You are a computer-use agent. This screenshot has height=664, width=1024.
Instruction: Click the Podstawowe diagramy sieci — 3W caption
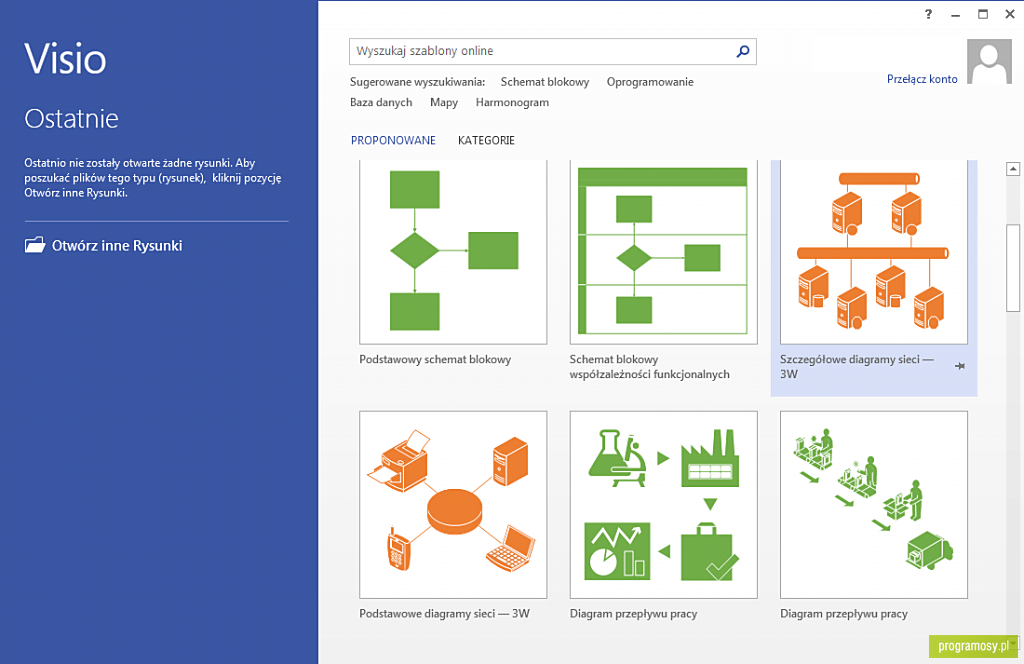[x=444, y=614]
